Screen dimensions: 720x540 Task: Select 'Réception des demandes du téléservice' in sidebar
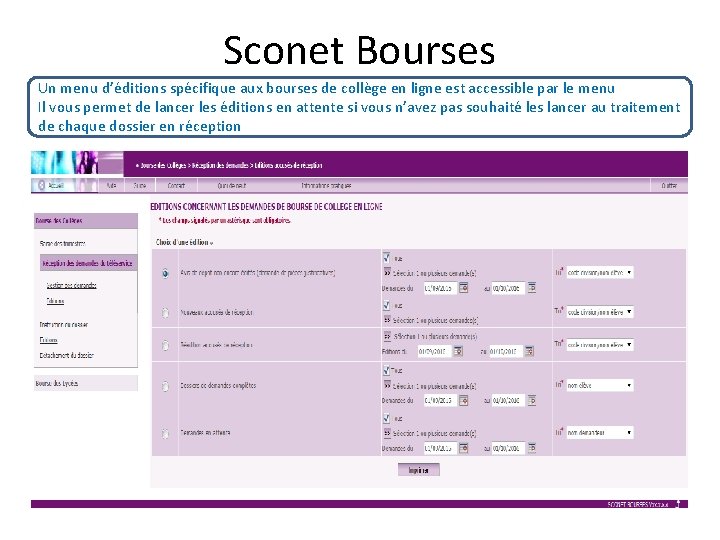click(88, 263)
